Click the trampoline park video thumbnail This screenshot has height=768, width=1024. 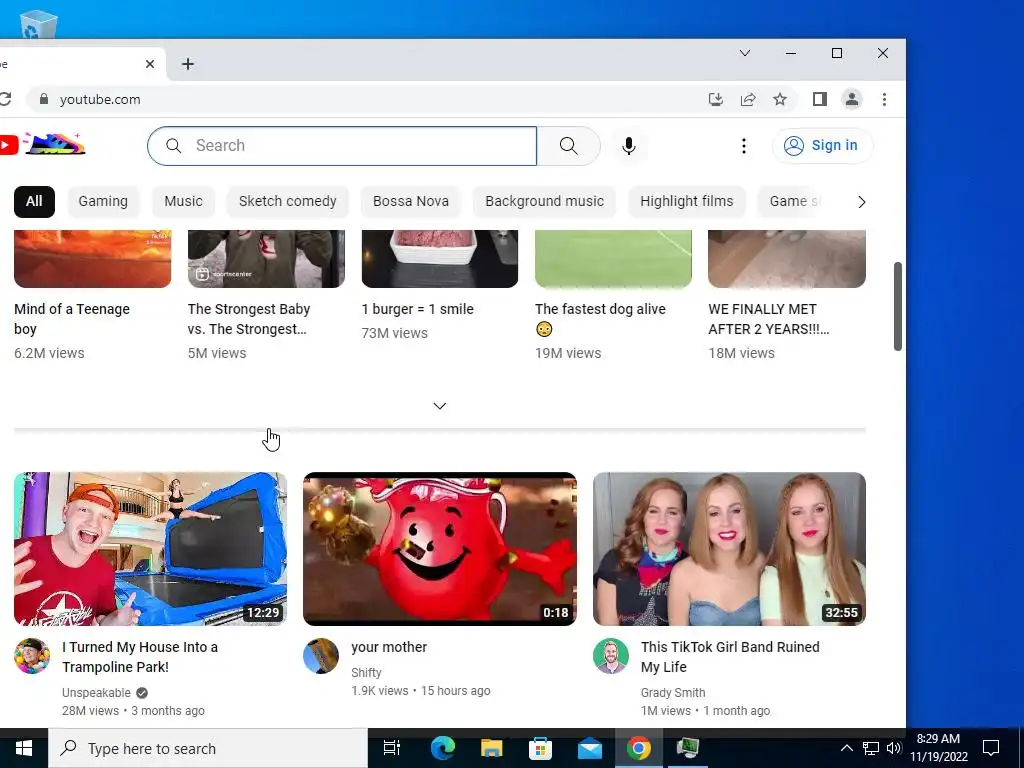[150, 549]
